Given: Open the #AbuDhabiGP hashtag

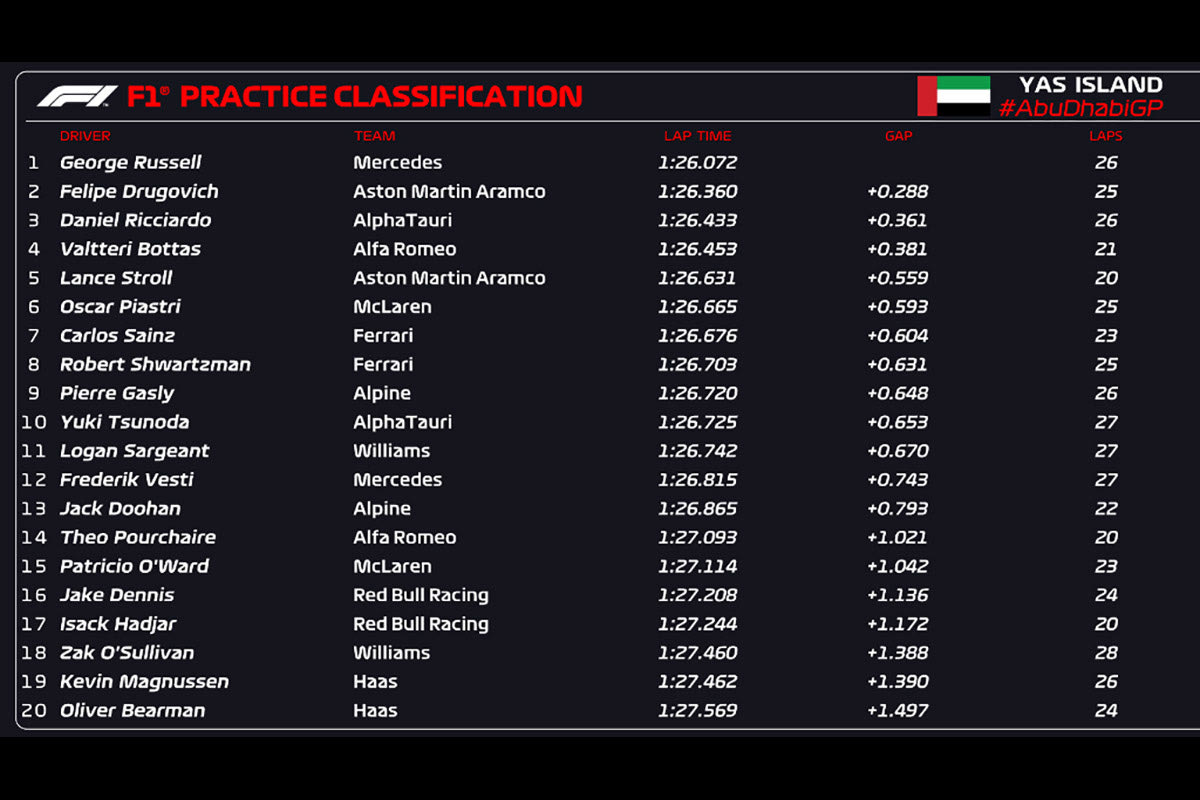Looking at the screenshot, I should pos(1080,108).
